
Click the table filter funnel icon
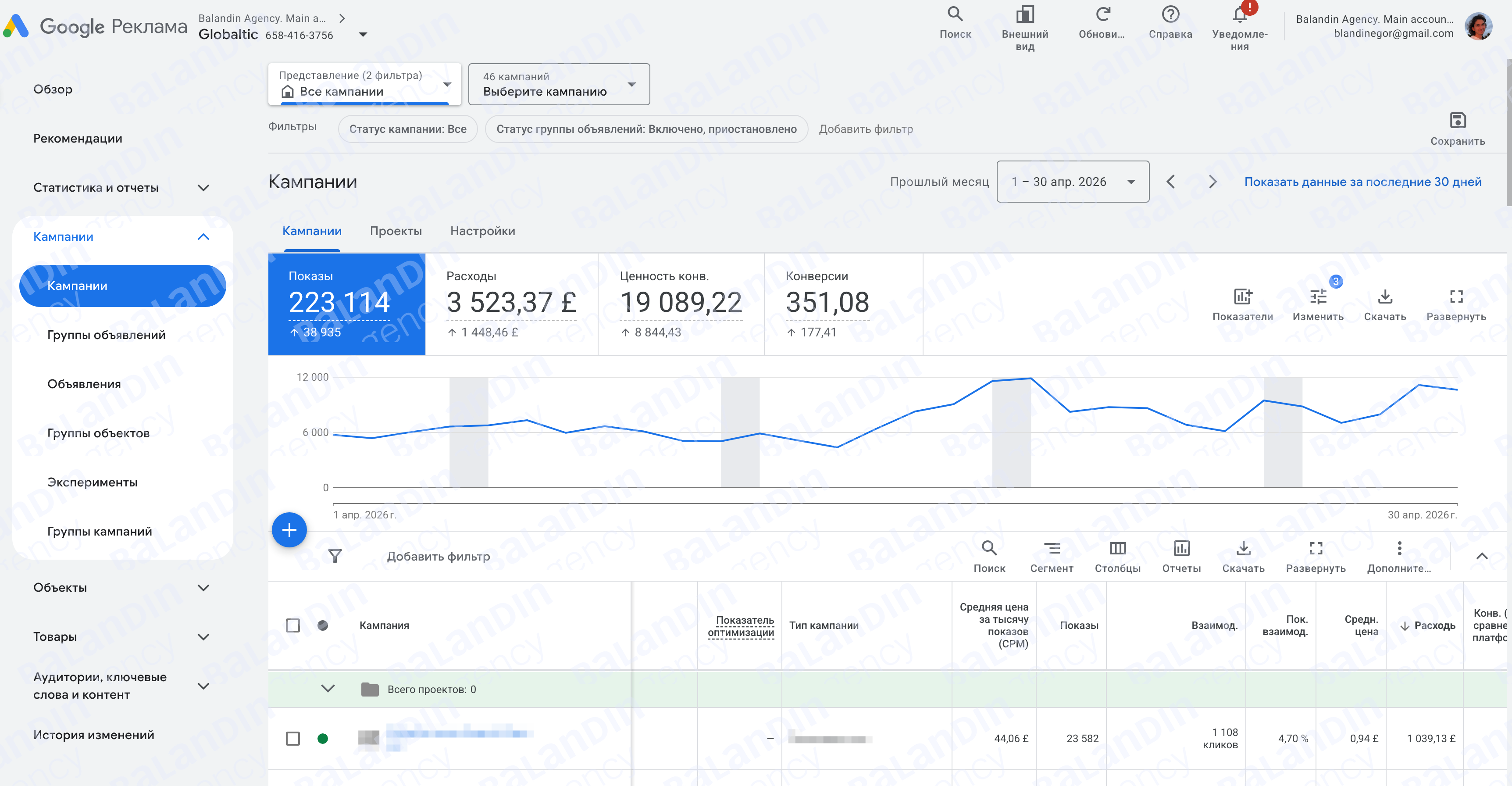pyautogui.click(x=335, y=556)
